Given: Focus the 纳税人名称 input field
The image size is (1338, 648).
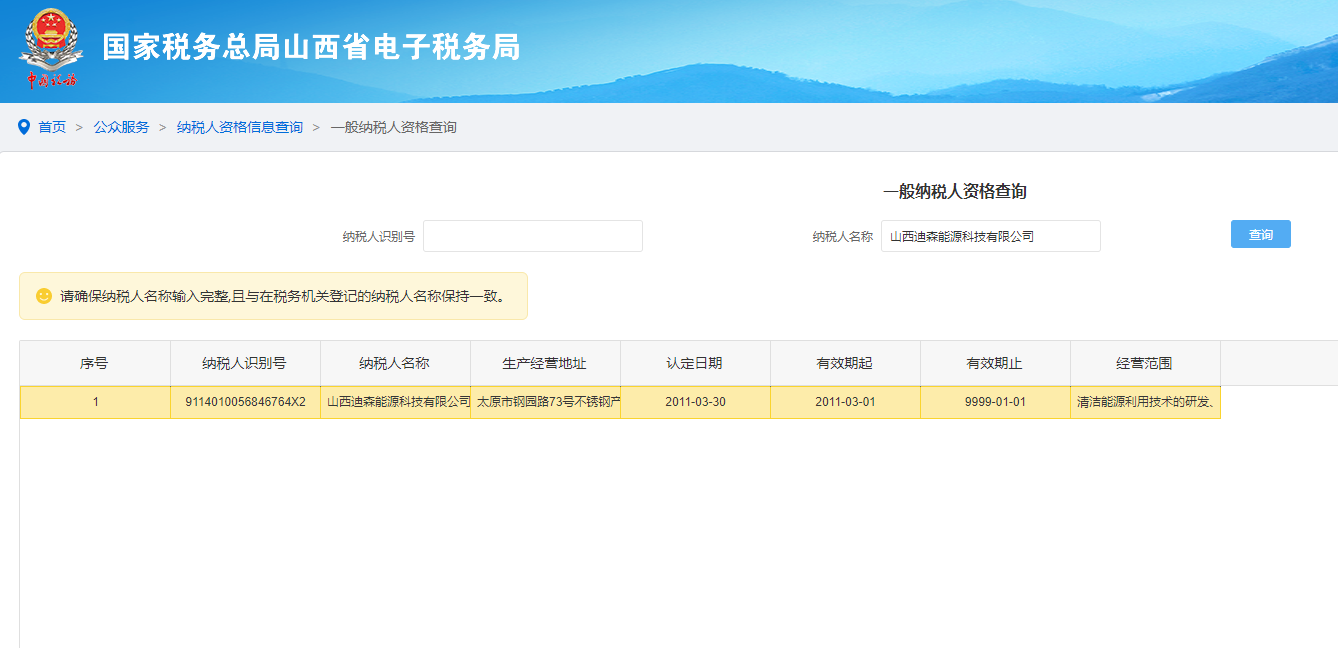Looking at the screenshot, I should (991, 236).
